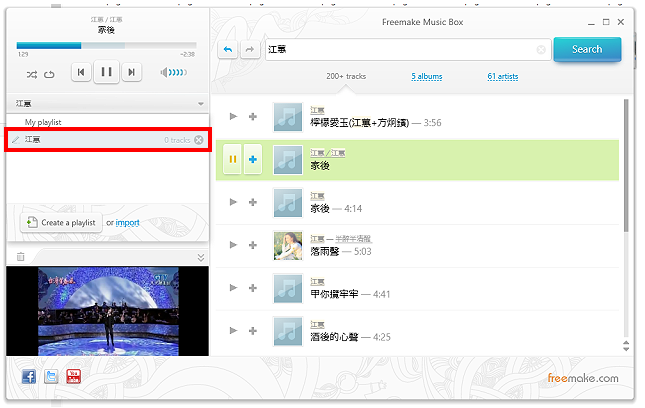Delete the playlist showing 0 tracks
The height and width of the screenshot is (408, 645).
[199, 140]
